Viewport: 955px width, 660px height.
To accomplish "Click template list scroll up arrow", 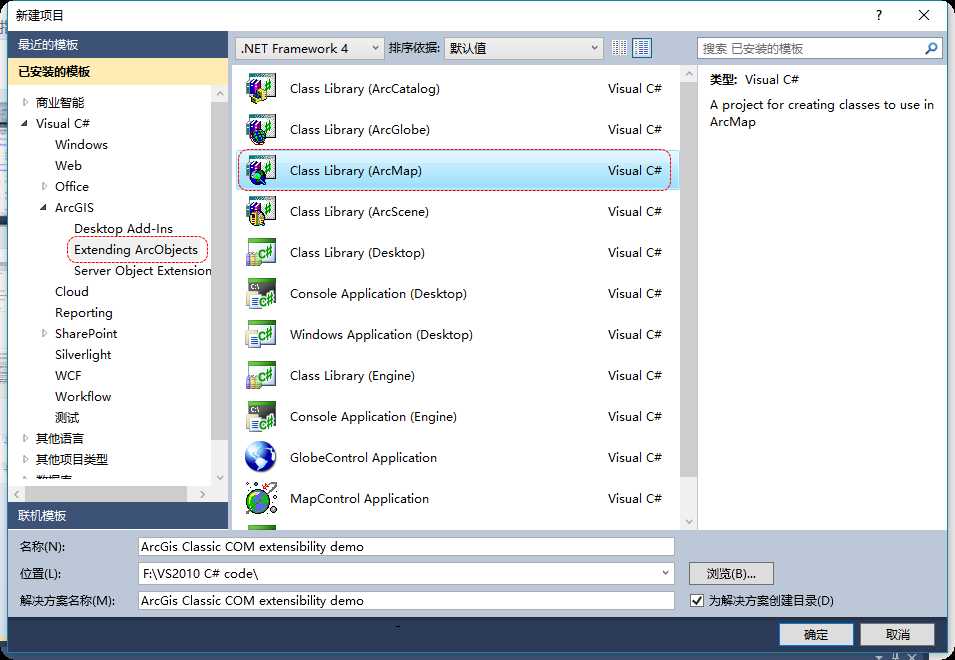I will pos(689,74).
